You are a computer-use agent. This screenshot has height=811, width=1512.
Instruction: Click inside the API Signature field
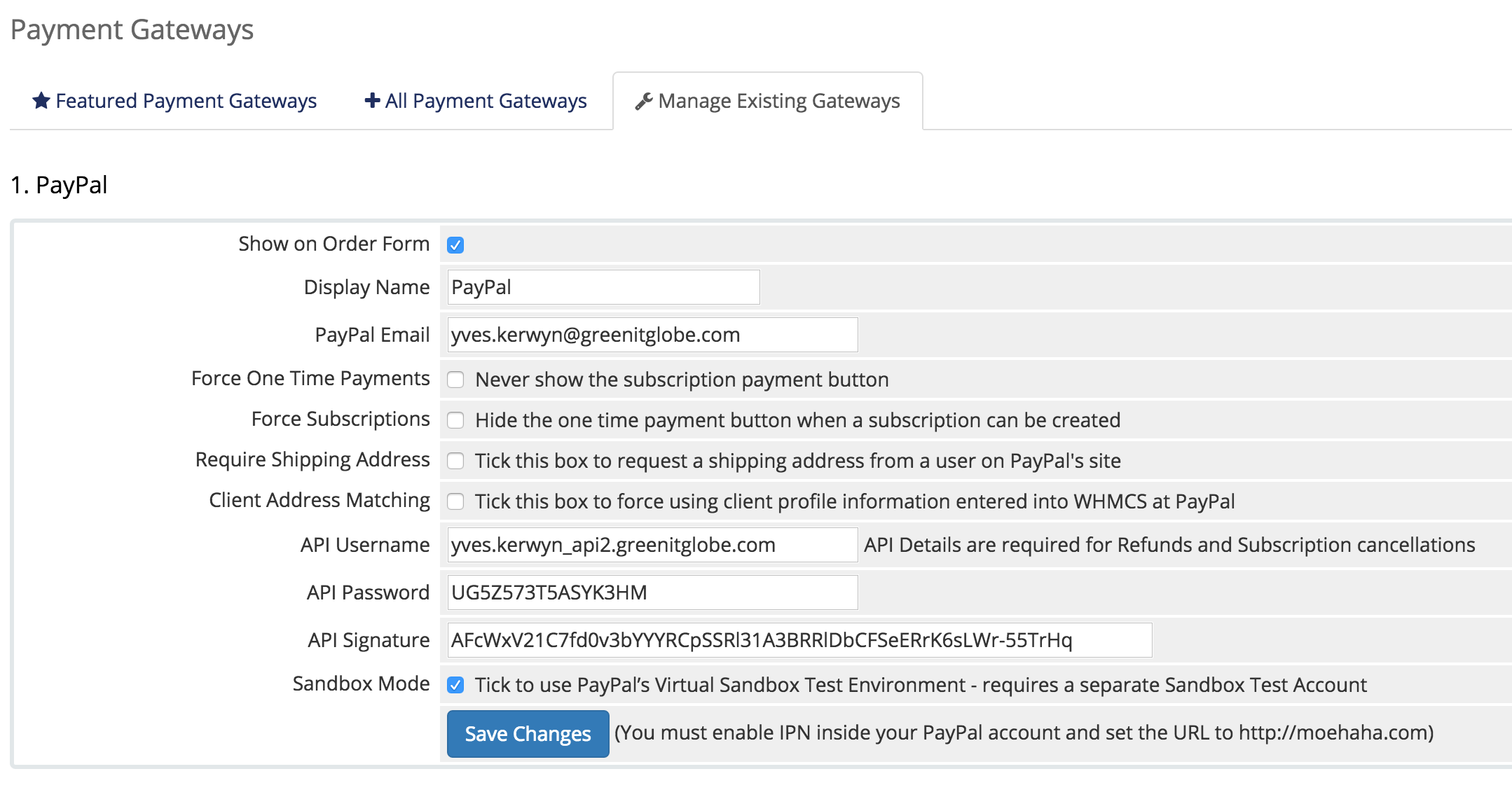[x=799, y=640]
